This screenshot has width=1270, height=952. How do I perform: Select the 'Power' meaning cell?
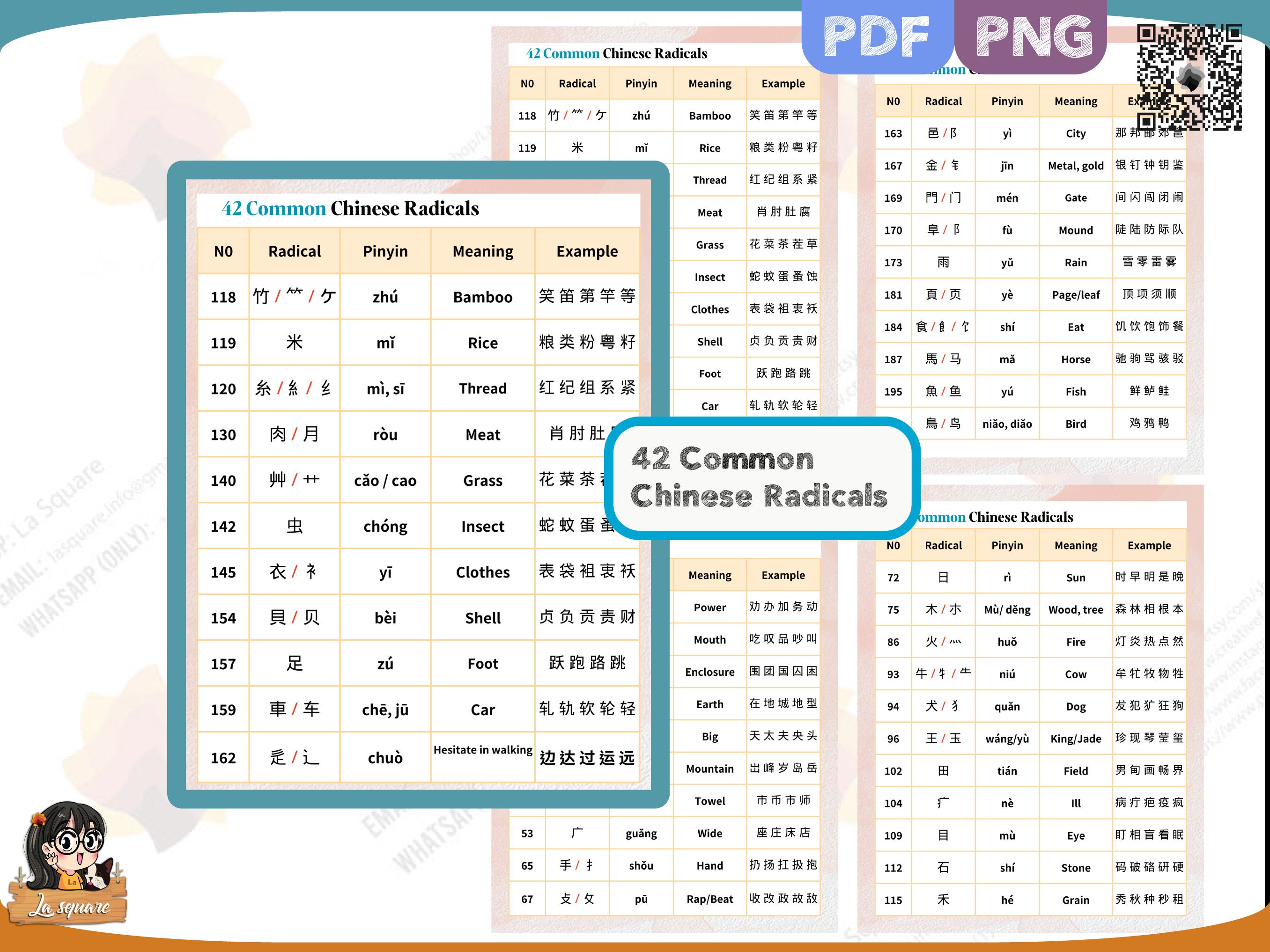click(709, 607)
